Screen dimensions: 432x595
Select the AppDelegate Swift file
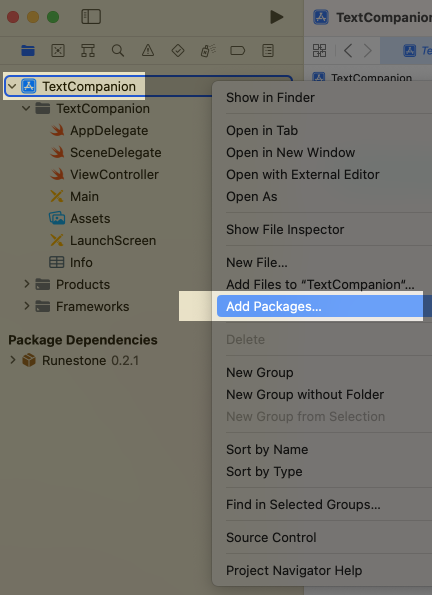[x=99, y=131]
